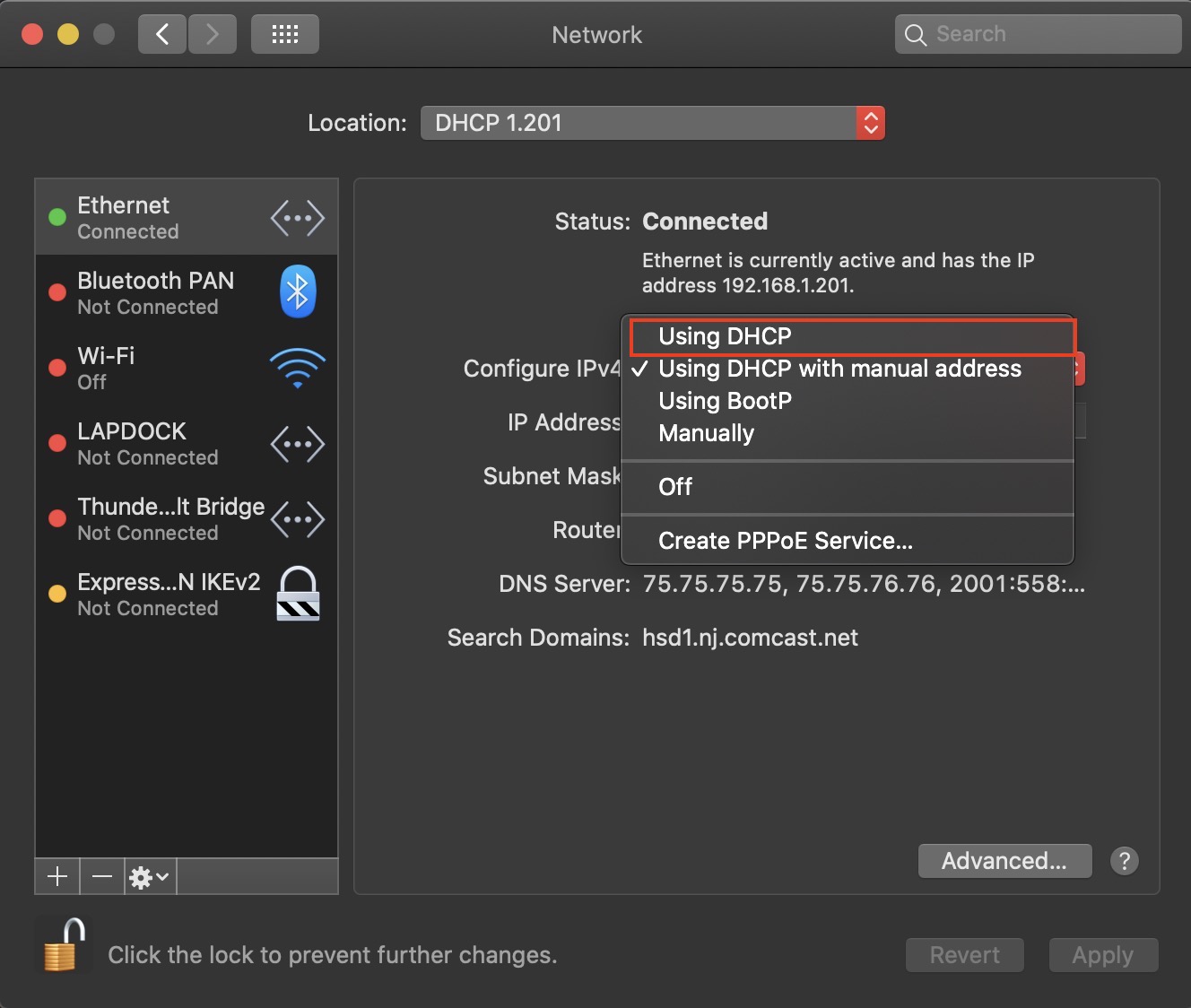Select the Wi-Fi signal icon

[x=298, y=368]
